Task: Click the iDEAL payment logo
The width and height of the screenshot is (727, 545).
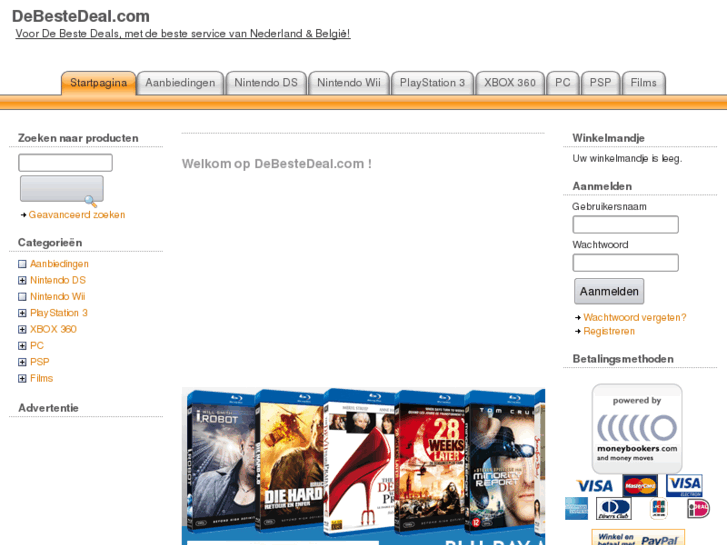Action: pyautogui.click(x=698, y=508)
